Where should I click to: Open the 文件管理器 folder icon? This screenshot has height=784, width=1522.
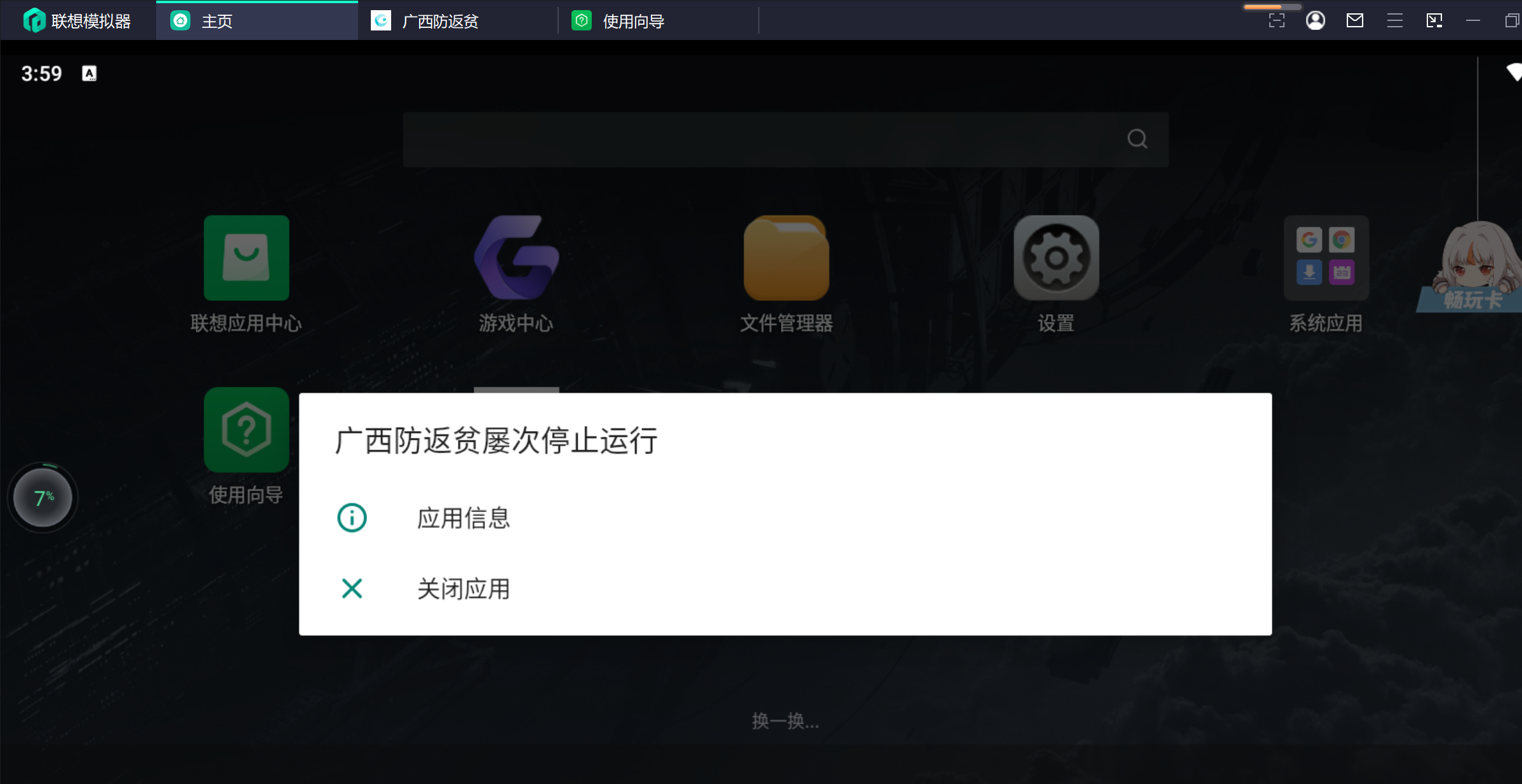(786, 258)
